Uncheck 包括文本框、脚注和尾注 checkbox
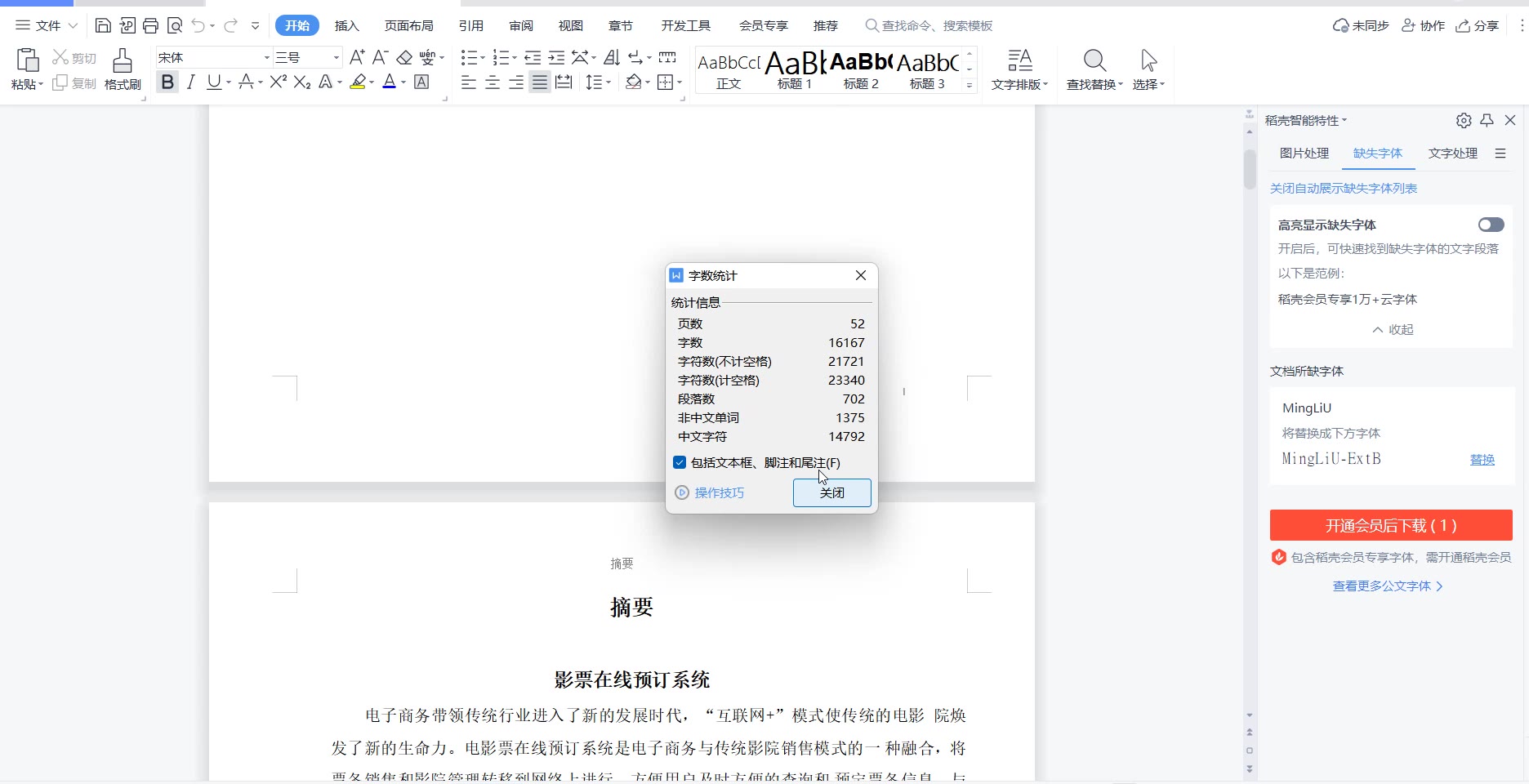 coord(680,462)
